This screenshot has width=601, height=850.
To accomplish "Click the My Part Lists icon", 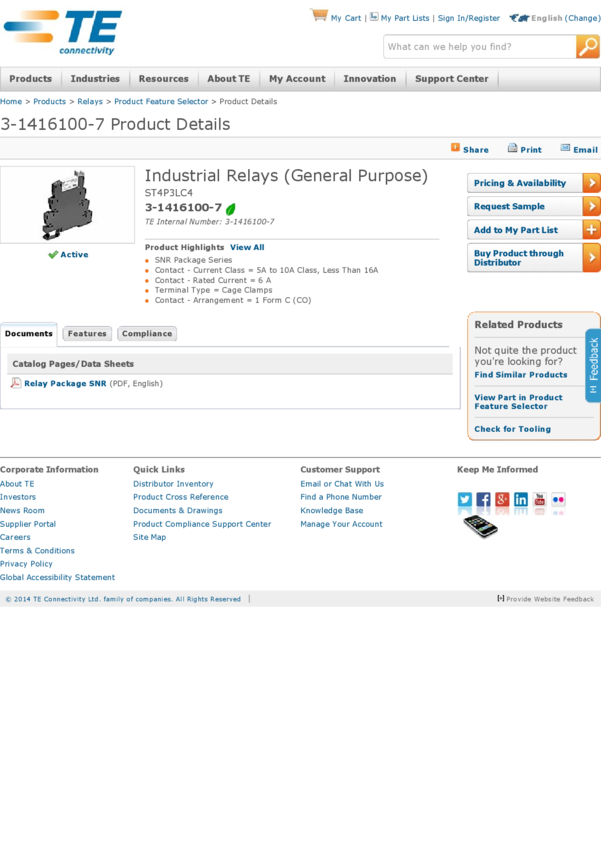I will (374, 17).
